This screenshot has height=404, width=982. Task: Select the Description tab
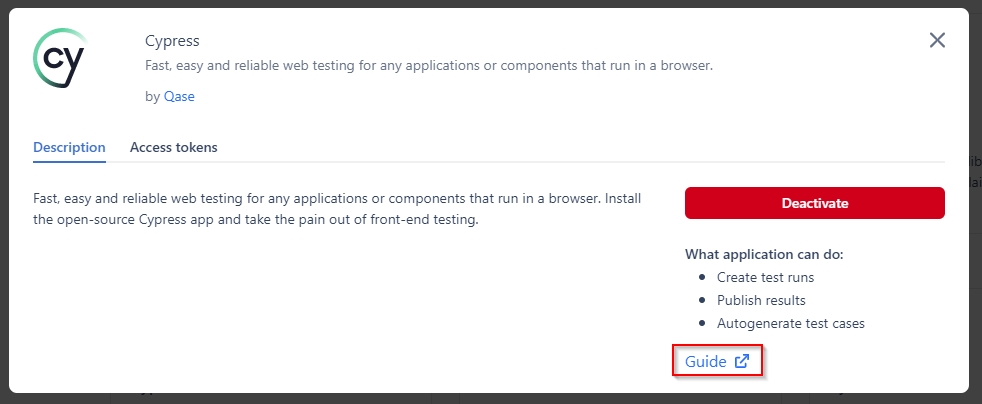[69, 147]
